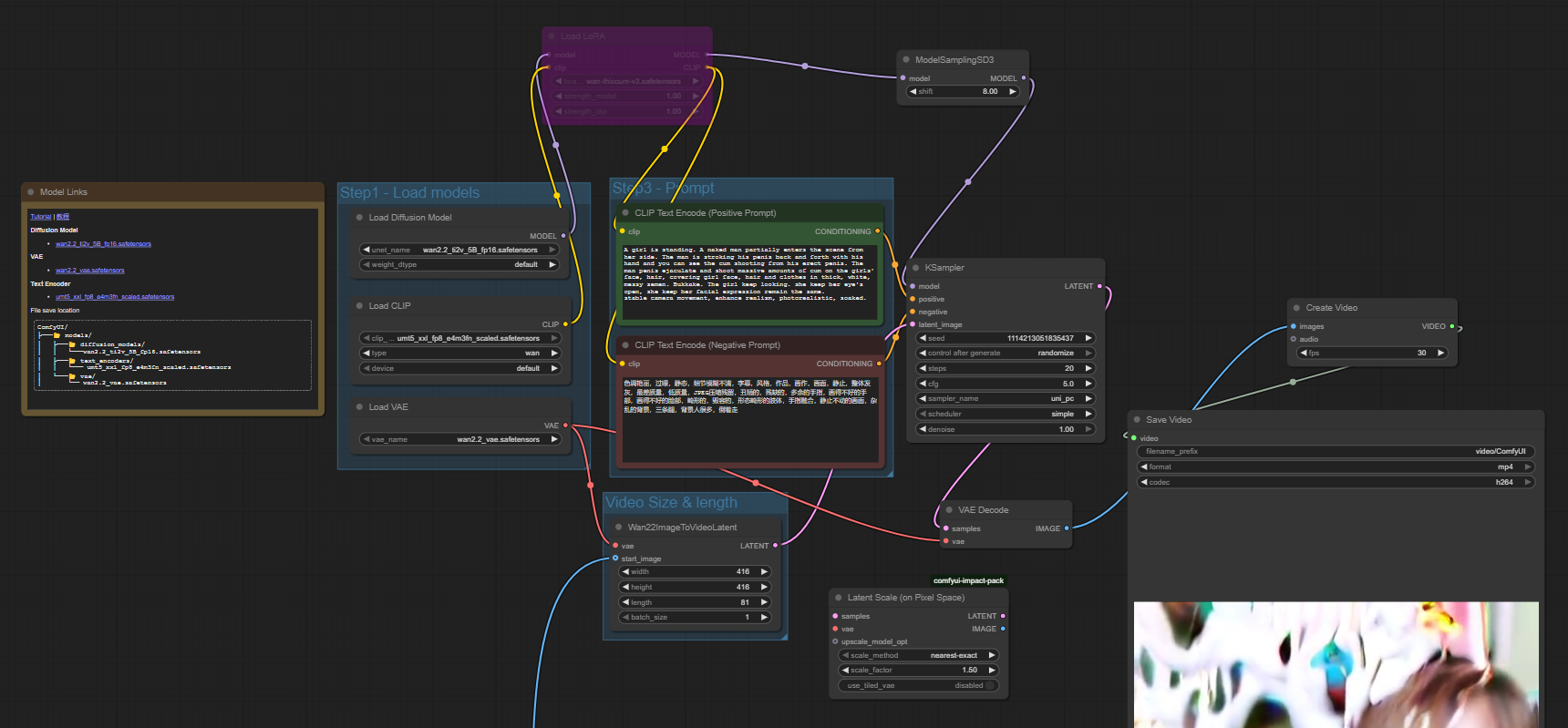Open the clip_name dropdown in Load CLIP
1568x728 pixels.
point(459,338)
